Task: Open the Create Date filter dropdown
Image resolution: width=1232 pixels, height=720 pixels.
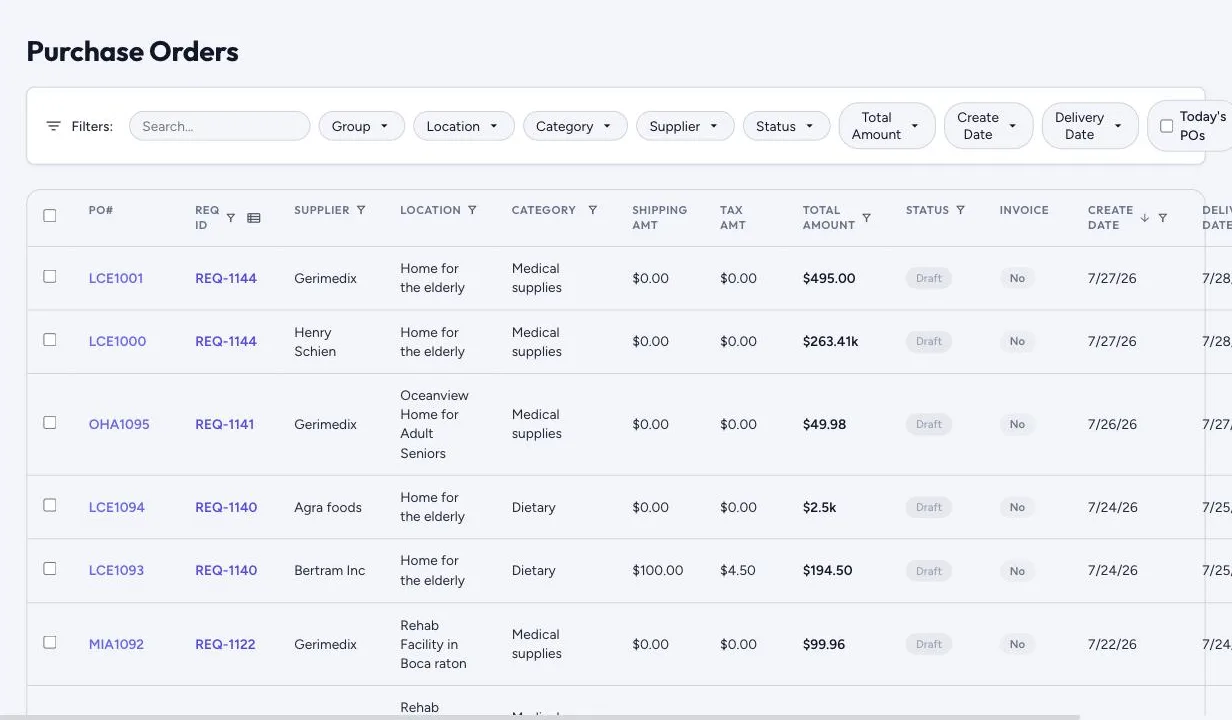Action: pos(988,126)
